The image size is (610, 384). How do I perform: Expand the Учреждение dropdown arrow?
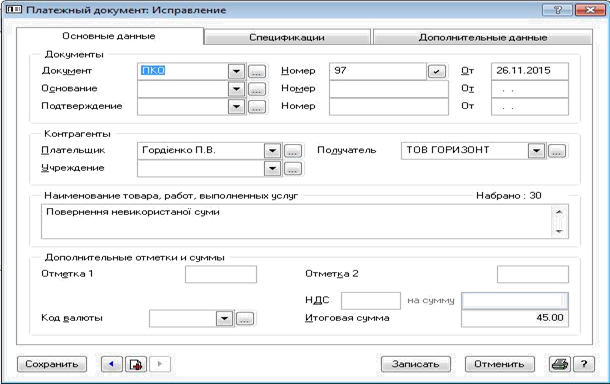click(x=272, y=168)
